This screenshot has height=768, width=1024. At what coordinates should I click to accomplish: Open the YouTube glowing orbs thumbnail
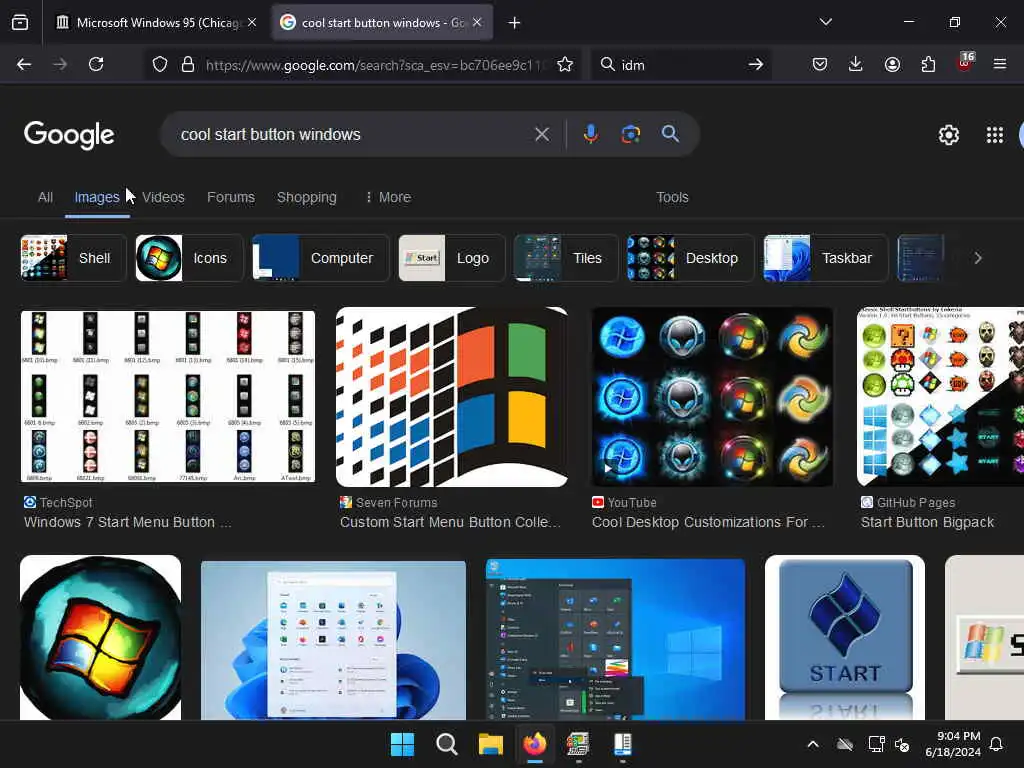[712, 396]
